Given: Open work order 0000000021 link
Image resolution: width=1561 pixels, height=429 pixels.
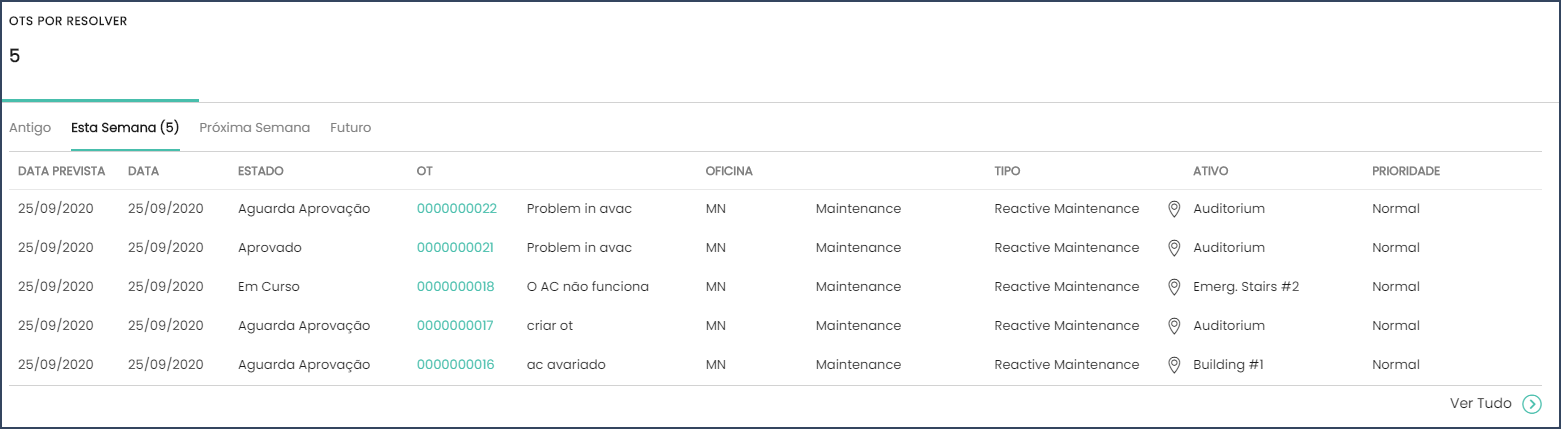Looking at the screenshot, I should [455, 248].
